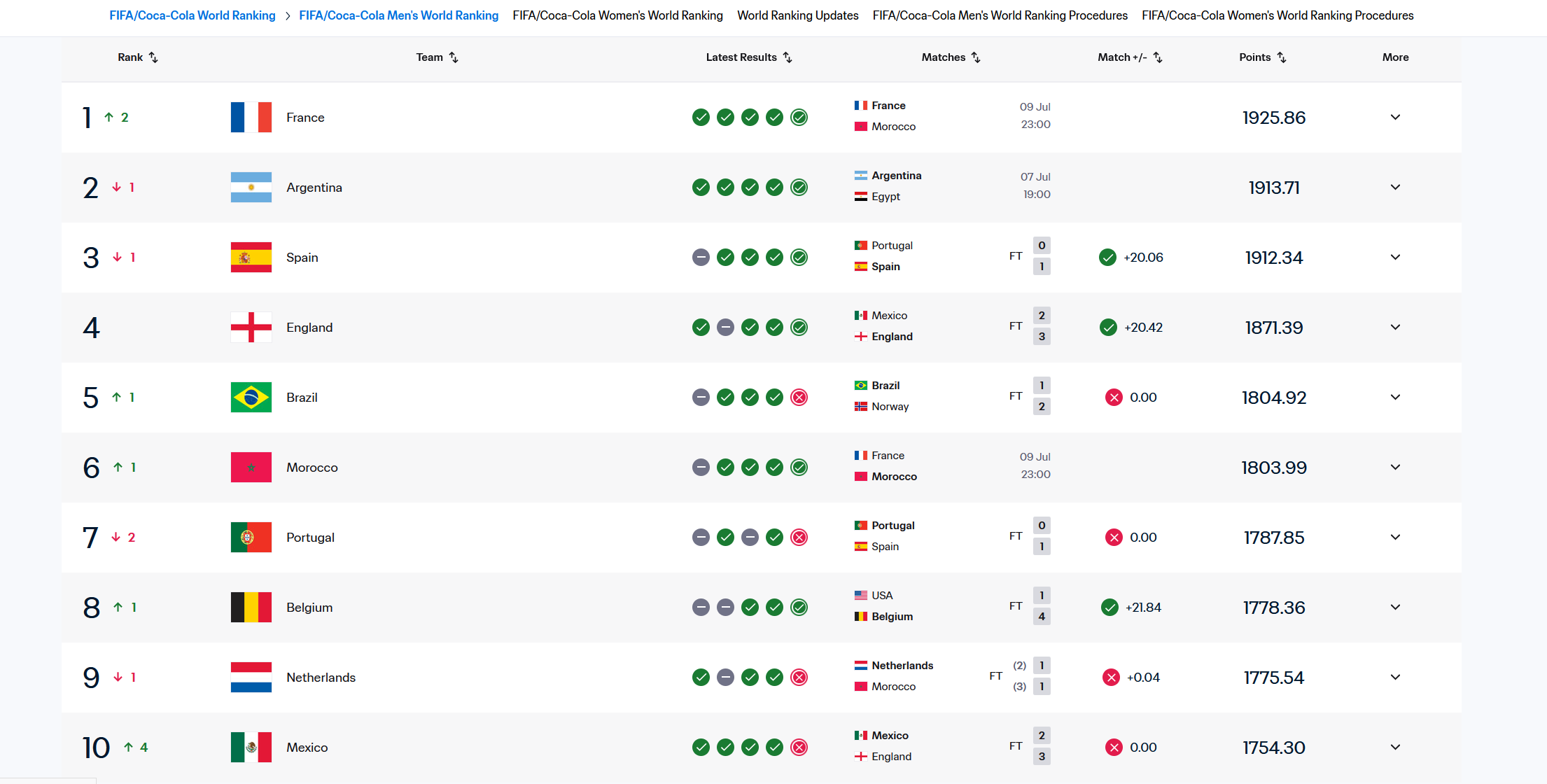
Task: Click the Netherlands flag in rank 9 row
Action: click(251, 678)
